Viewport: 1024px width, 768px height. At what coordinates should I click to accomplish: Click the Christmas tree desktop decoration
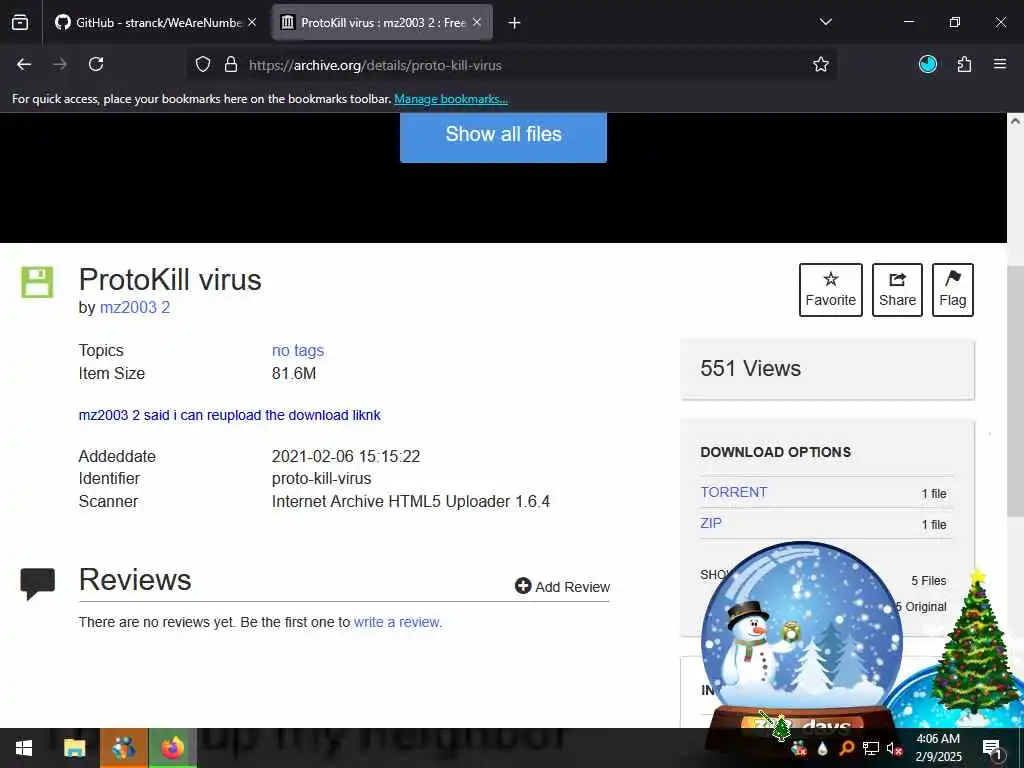coord(974,643)
